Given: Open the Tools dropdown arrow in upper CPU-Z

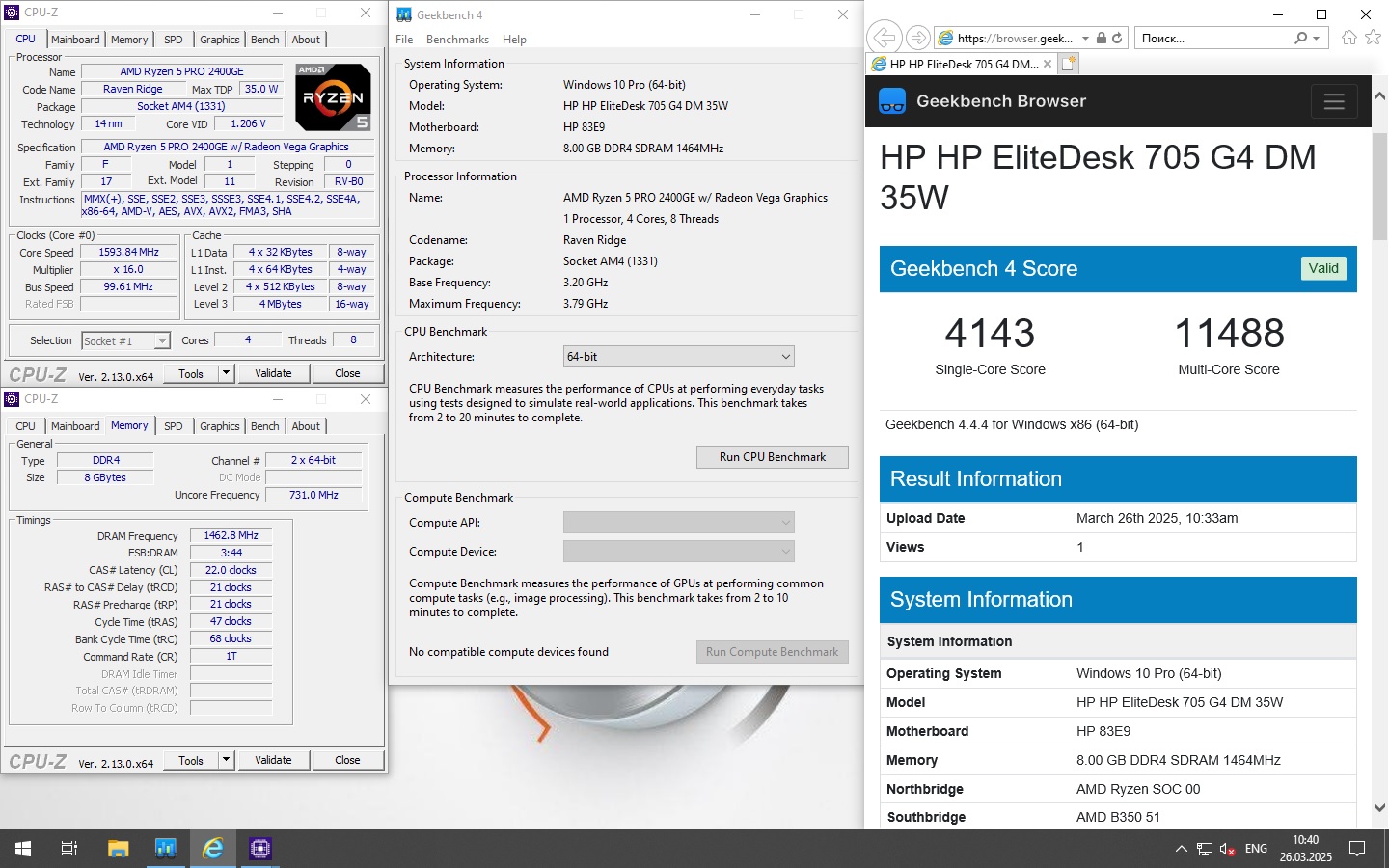Looking at the screenshot, I should point(226,373).
